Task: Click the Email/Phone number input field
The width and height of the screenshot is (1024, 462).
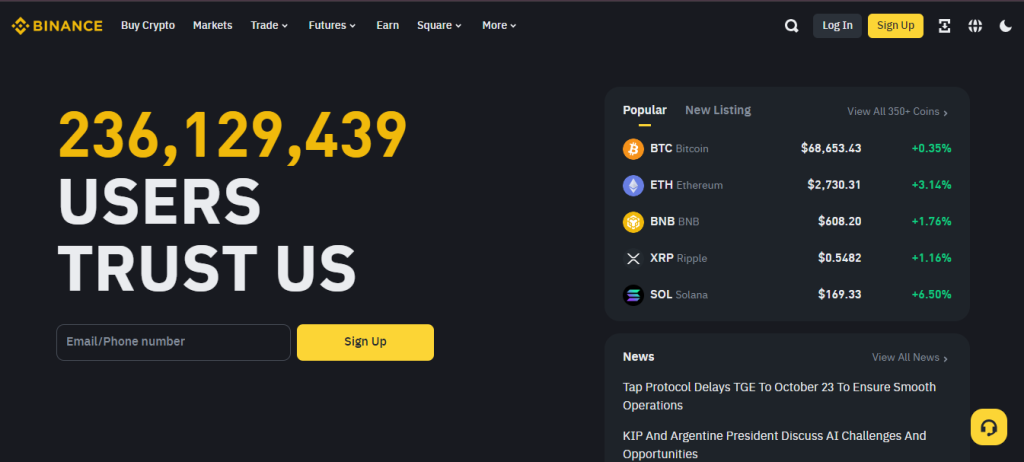Action: (x=173, y=342)
